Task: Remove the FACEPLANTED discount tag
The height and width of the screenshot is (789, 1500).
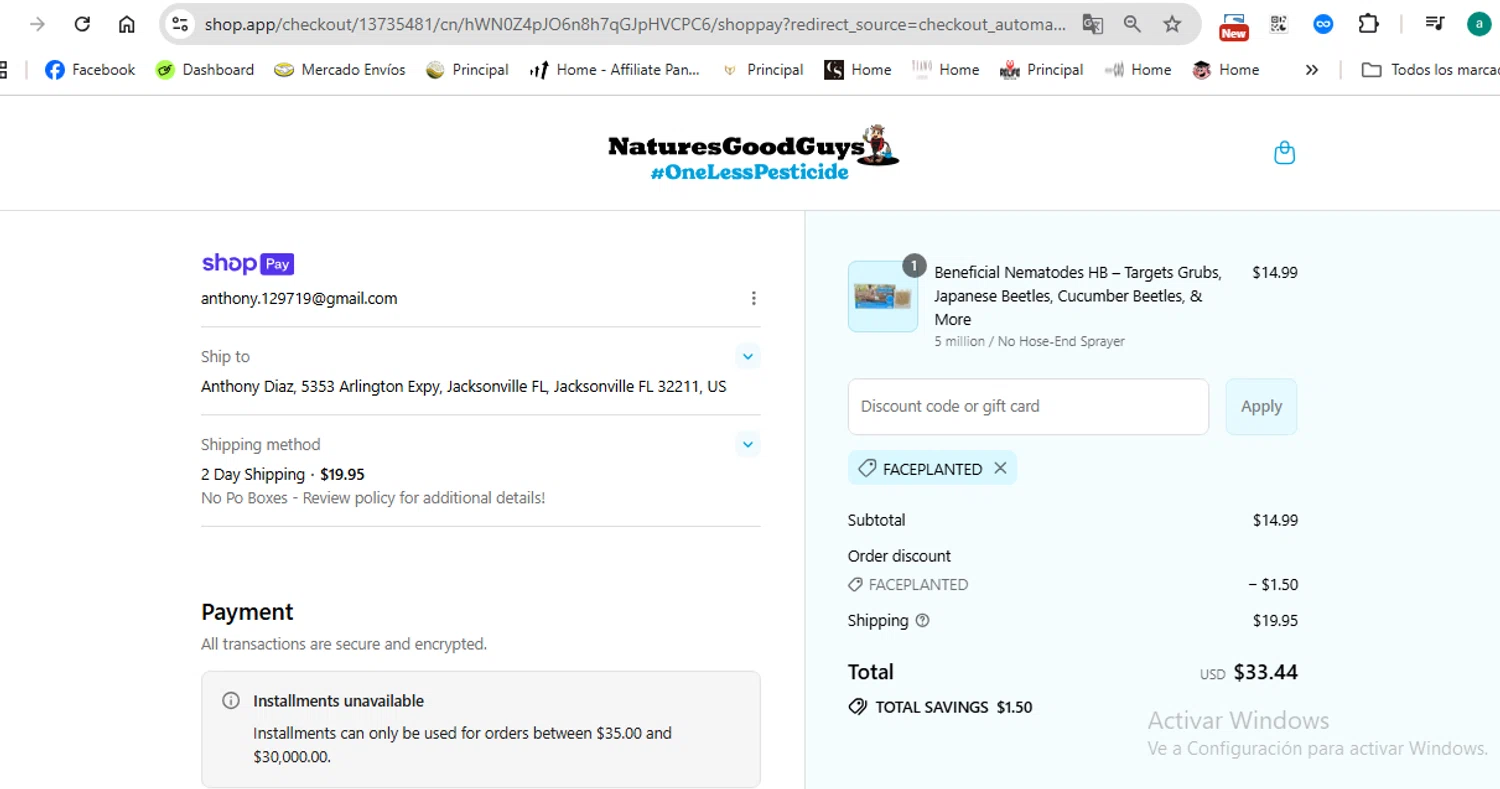Action: [1000, 468]
